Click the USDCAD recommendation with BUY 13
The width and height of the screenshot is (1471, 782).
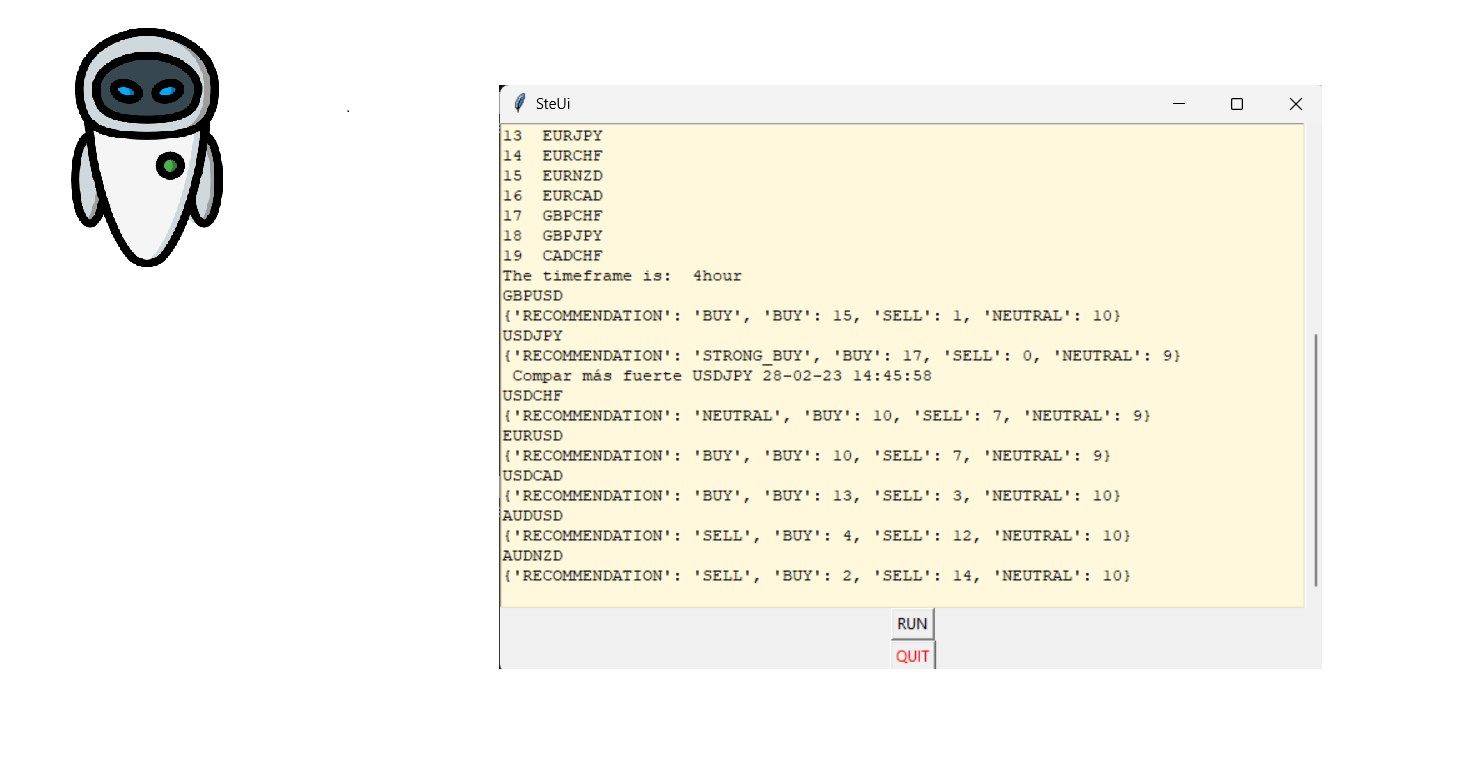click(x=812, y=495)
